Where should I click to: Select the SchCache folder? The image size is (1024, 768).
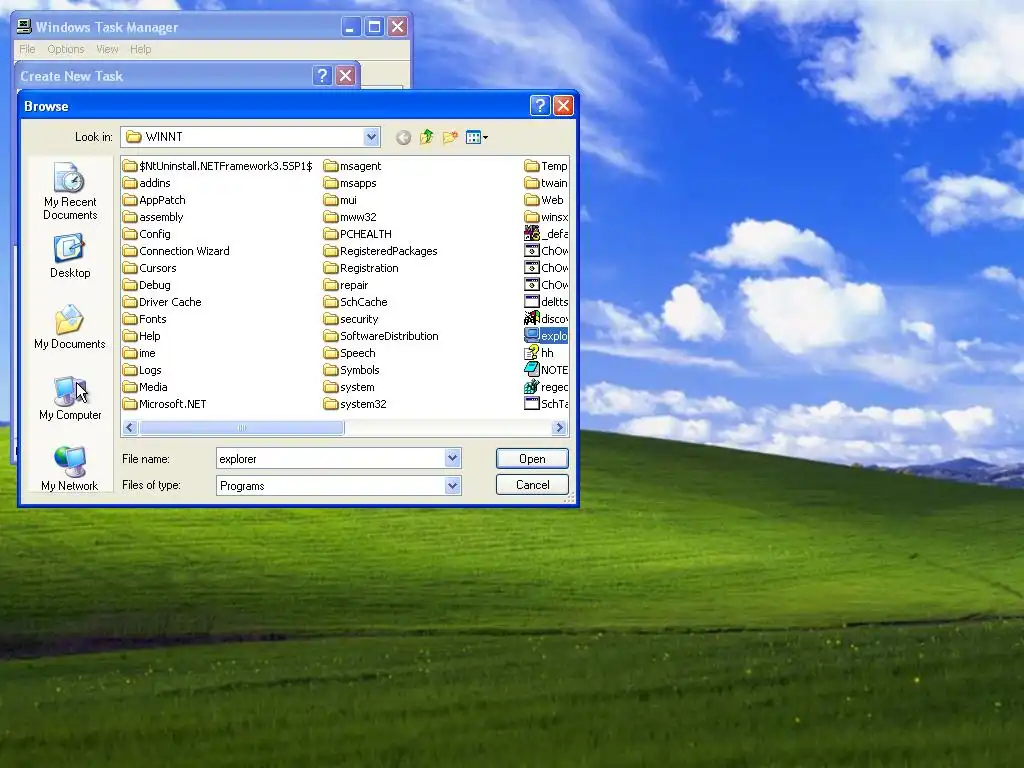[356, 302]
